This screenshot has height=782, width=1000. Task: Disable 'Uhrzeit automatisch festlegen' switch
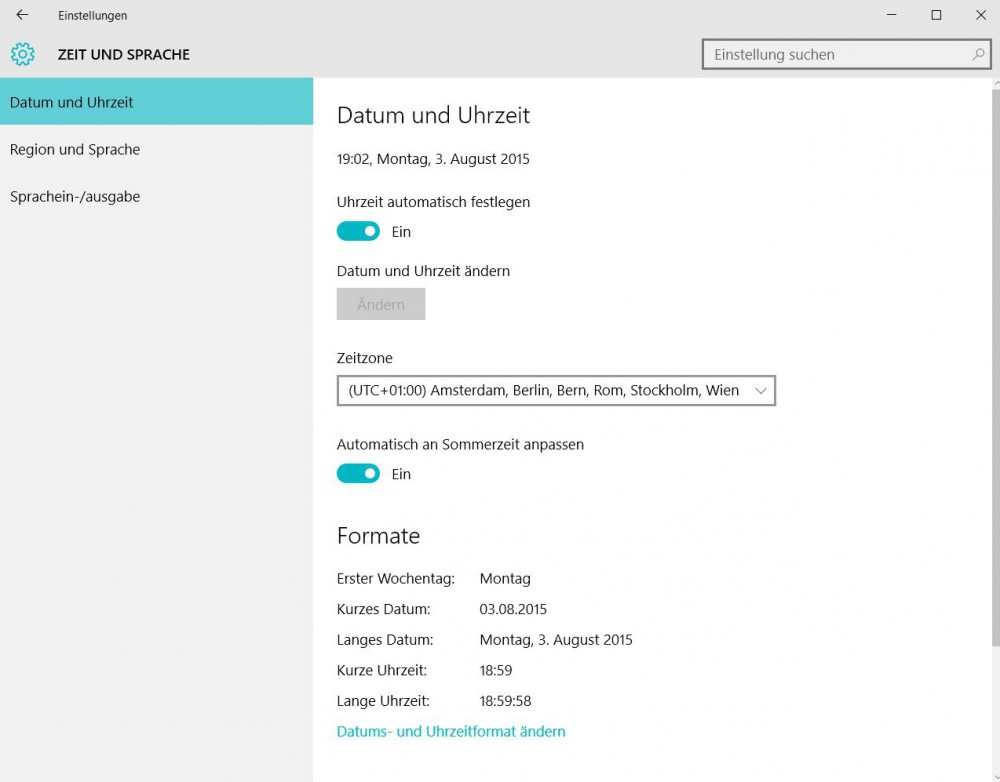(358, 232)
